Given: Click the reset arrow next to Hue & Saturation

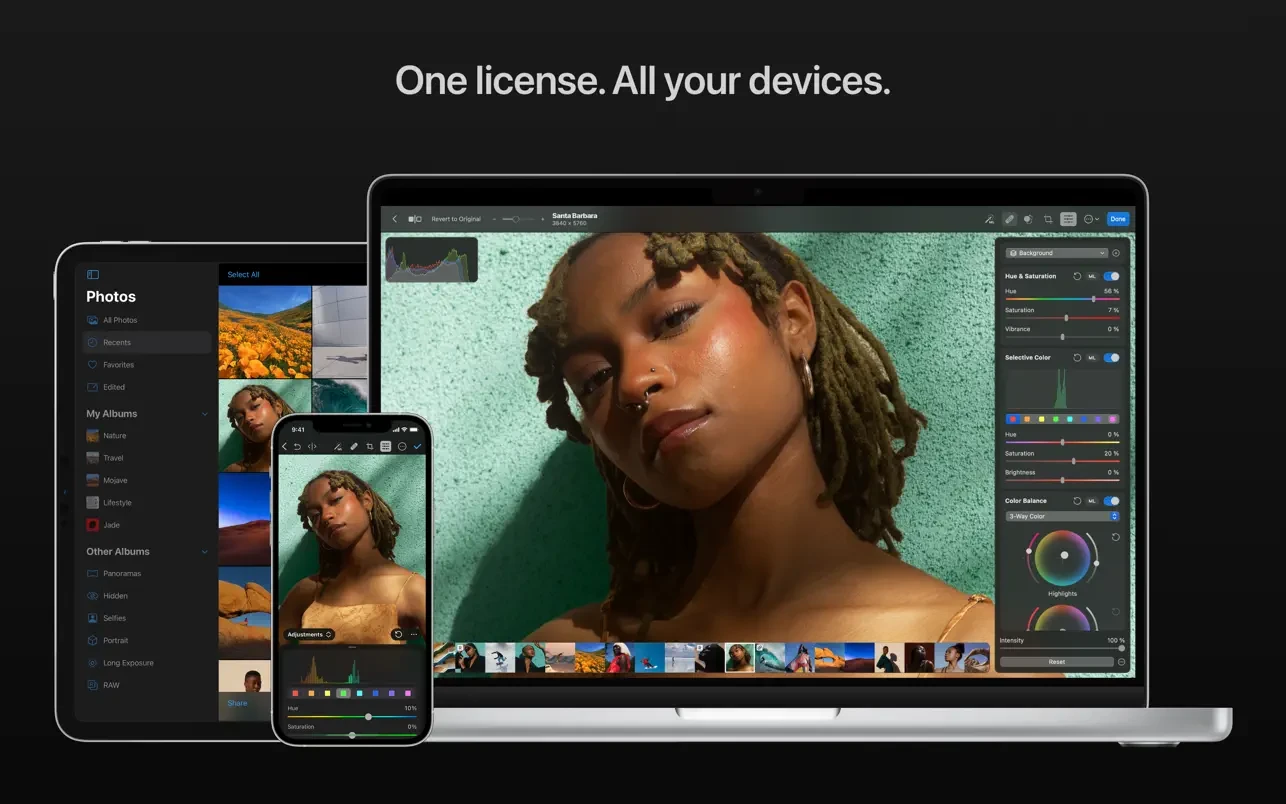Looking at the screenshot, I should 1077,276.
